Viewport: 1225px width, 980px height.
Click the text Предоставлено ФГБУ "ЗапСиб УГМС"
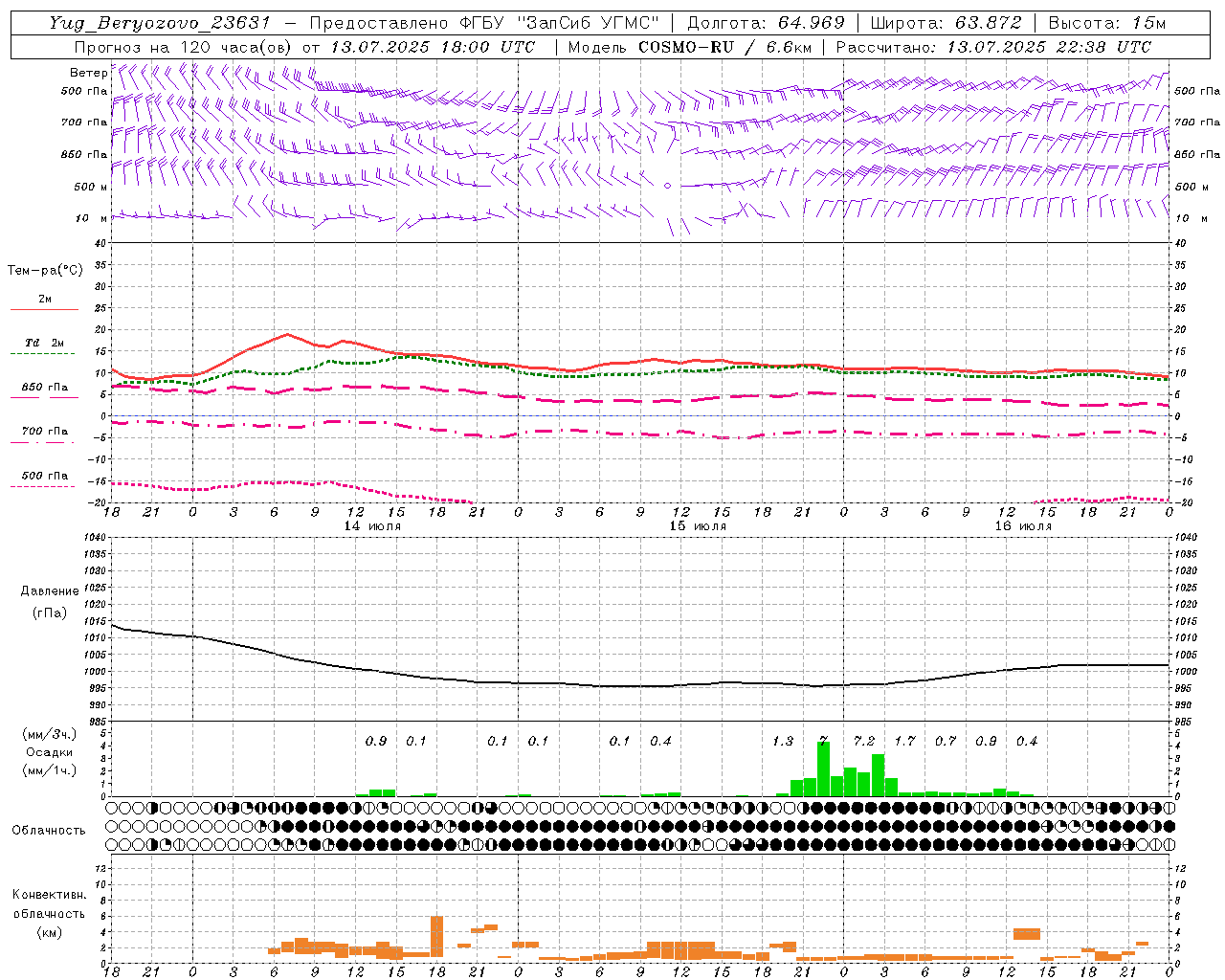click(x=484, y=23)
